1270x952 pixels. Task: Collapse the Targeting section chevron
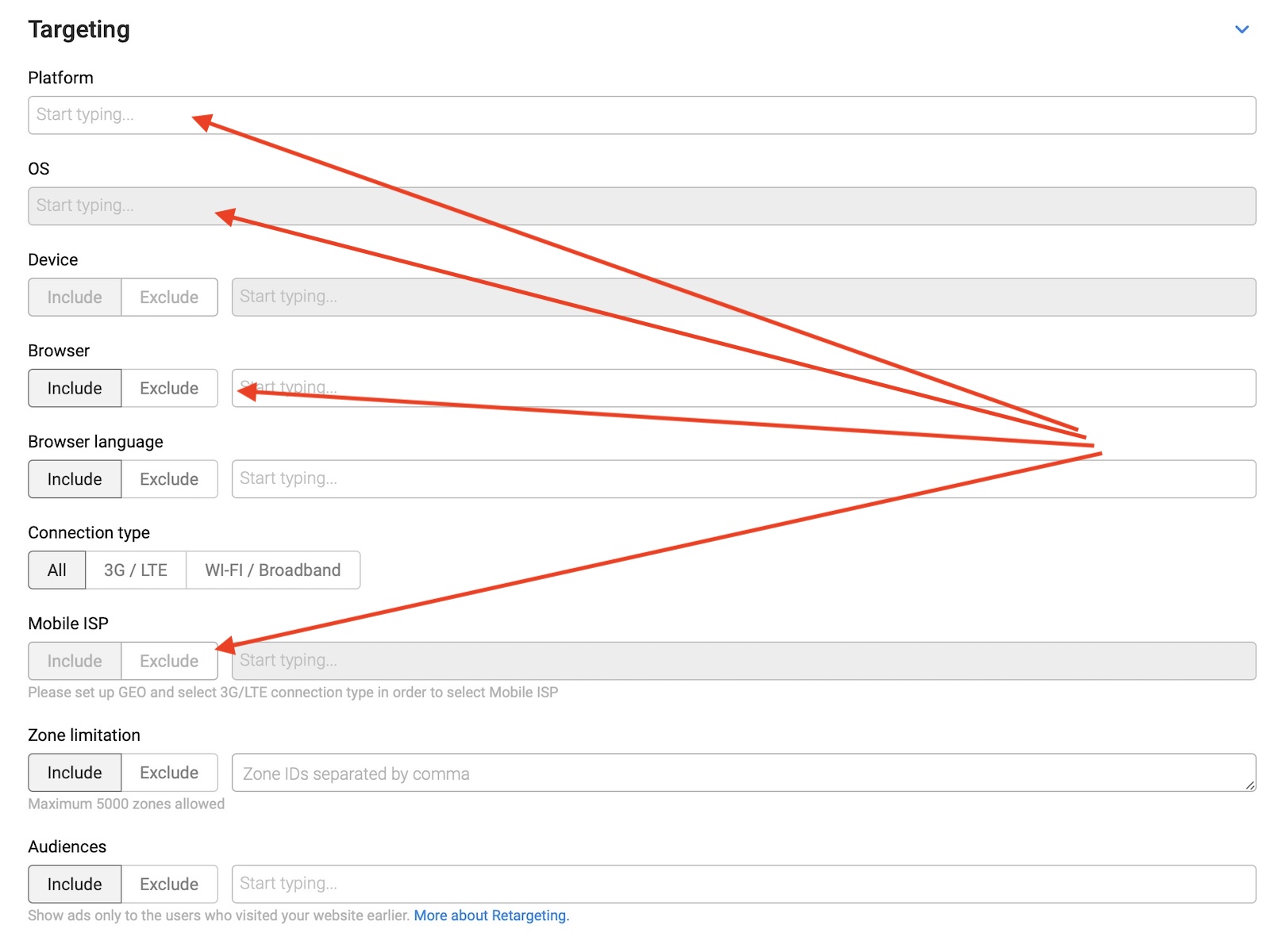point(1241,29)
